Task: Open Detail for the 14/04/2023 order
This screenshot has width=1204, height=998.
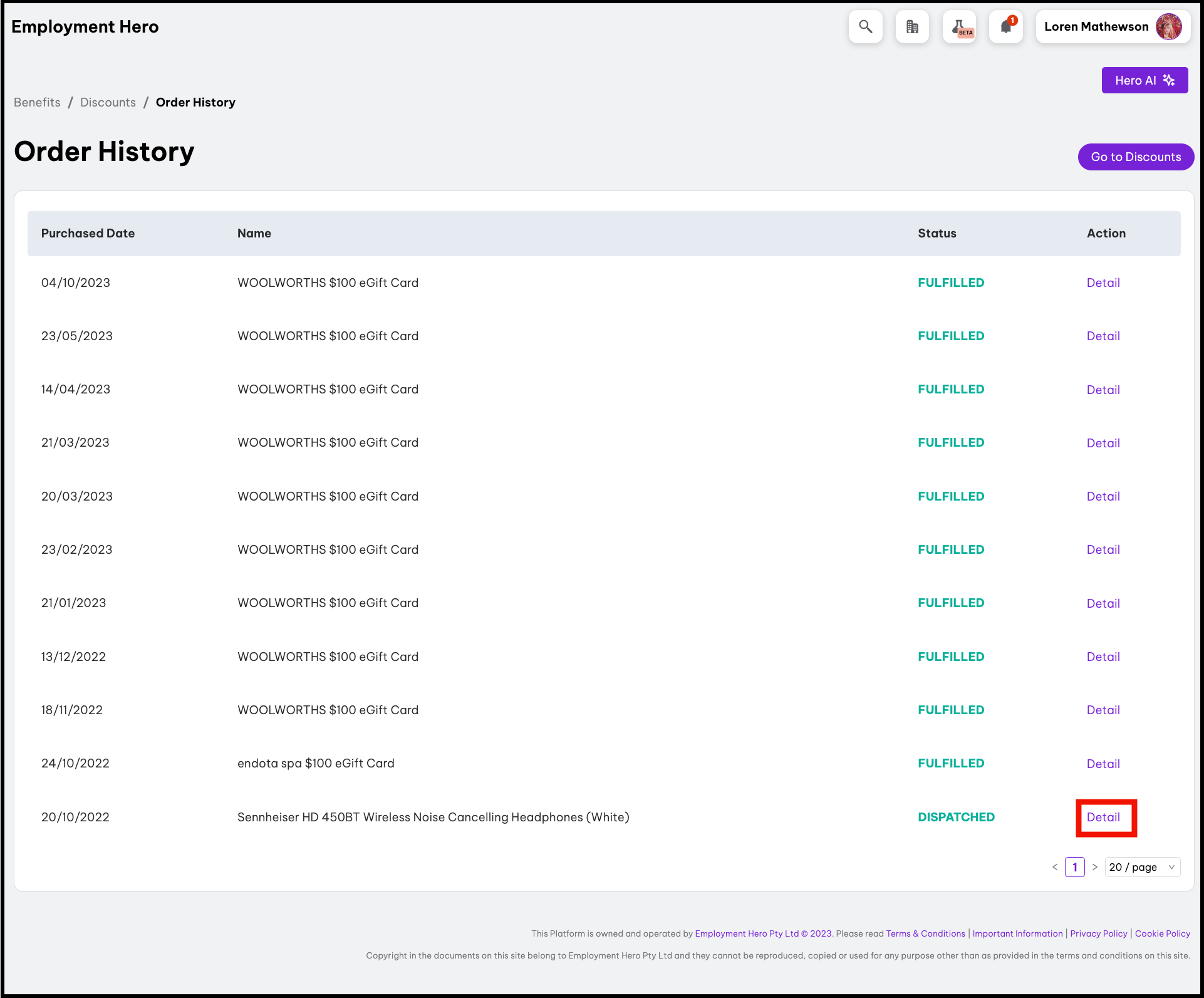Action: (x=1103, y=390)
